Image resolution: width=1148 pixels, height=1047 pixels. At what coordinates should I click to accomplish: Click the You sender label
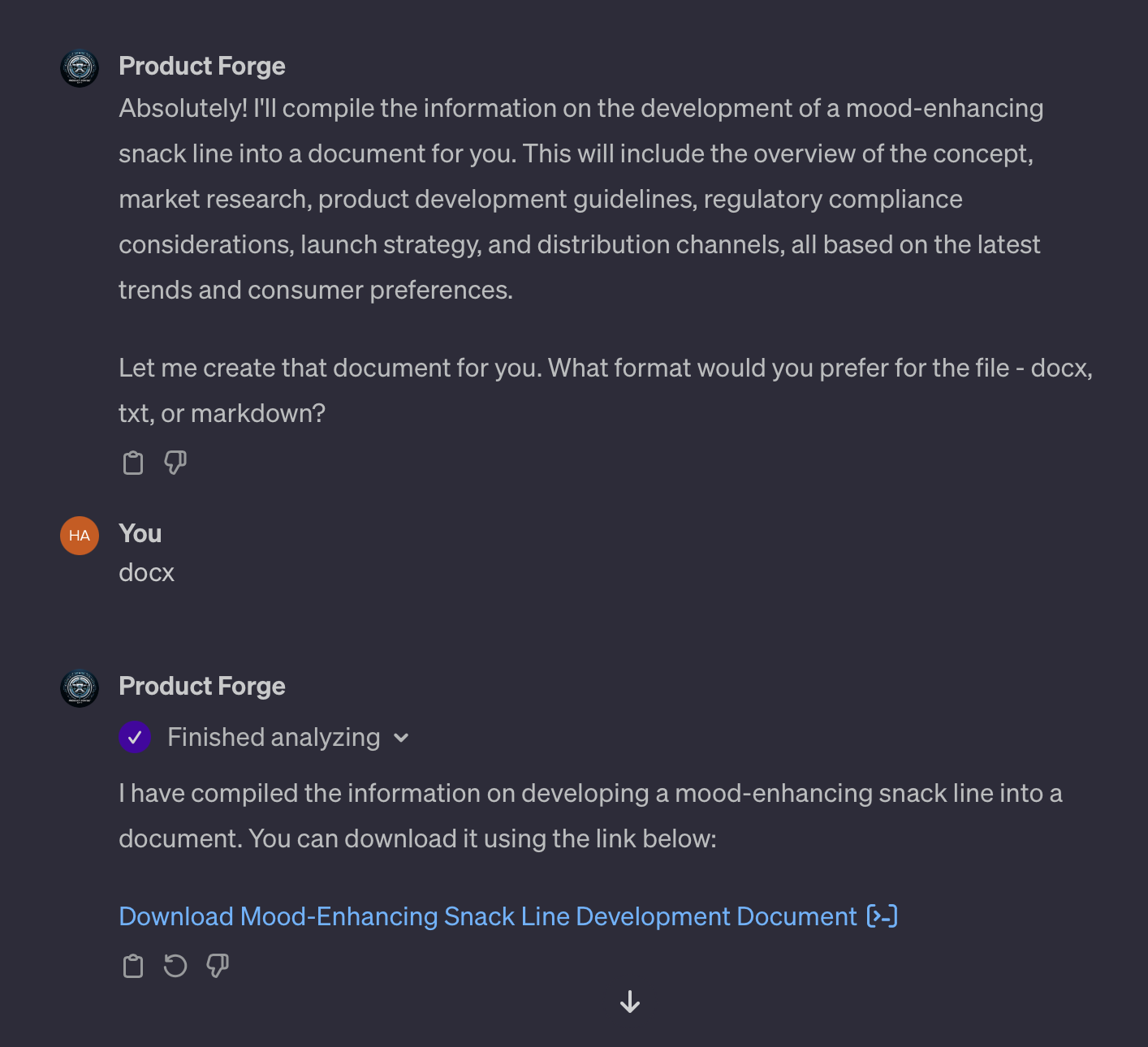140,533
